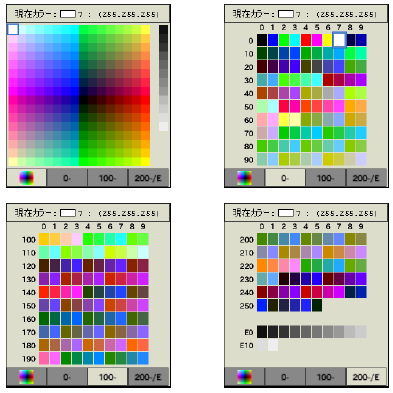Select blue swatch at row 250 column 0
The image size is (393, 393).
(x=262, y=305)
